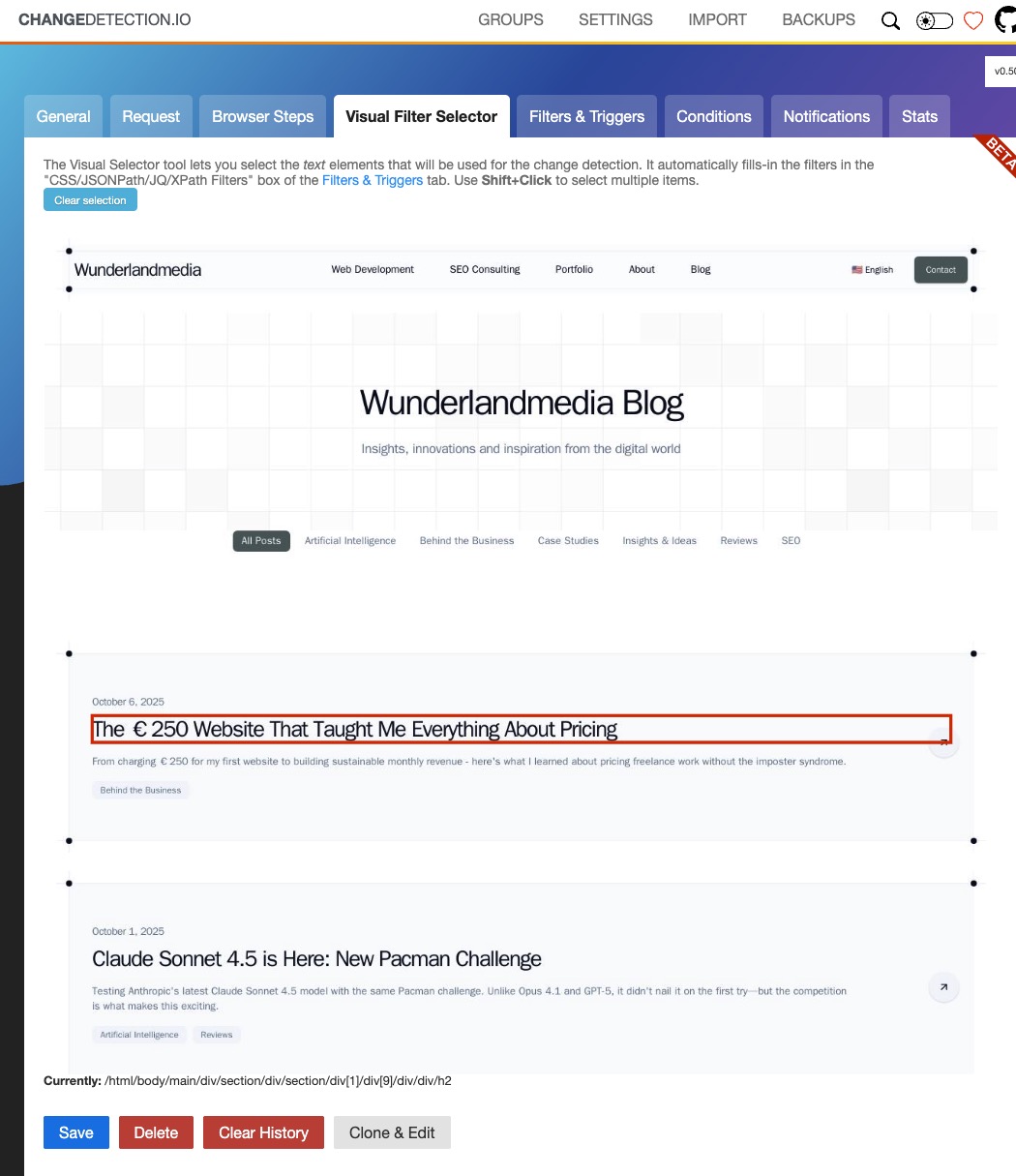The height and width of the screenshot is (1176, 1016).
Task: Select the 'From charging €250' excerpt text
Action: point(469,762)
